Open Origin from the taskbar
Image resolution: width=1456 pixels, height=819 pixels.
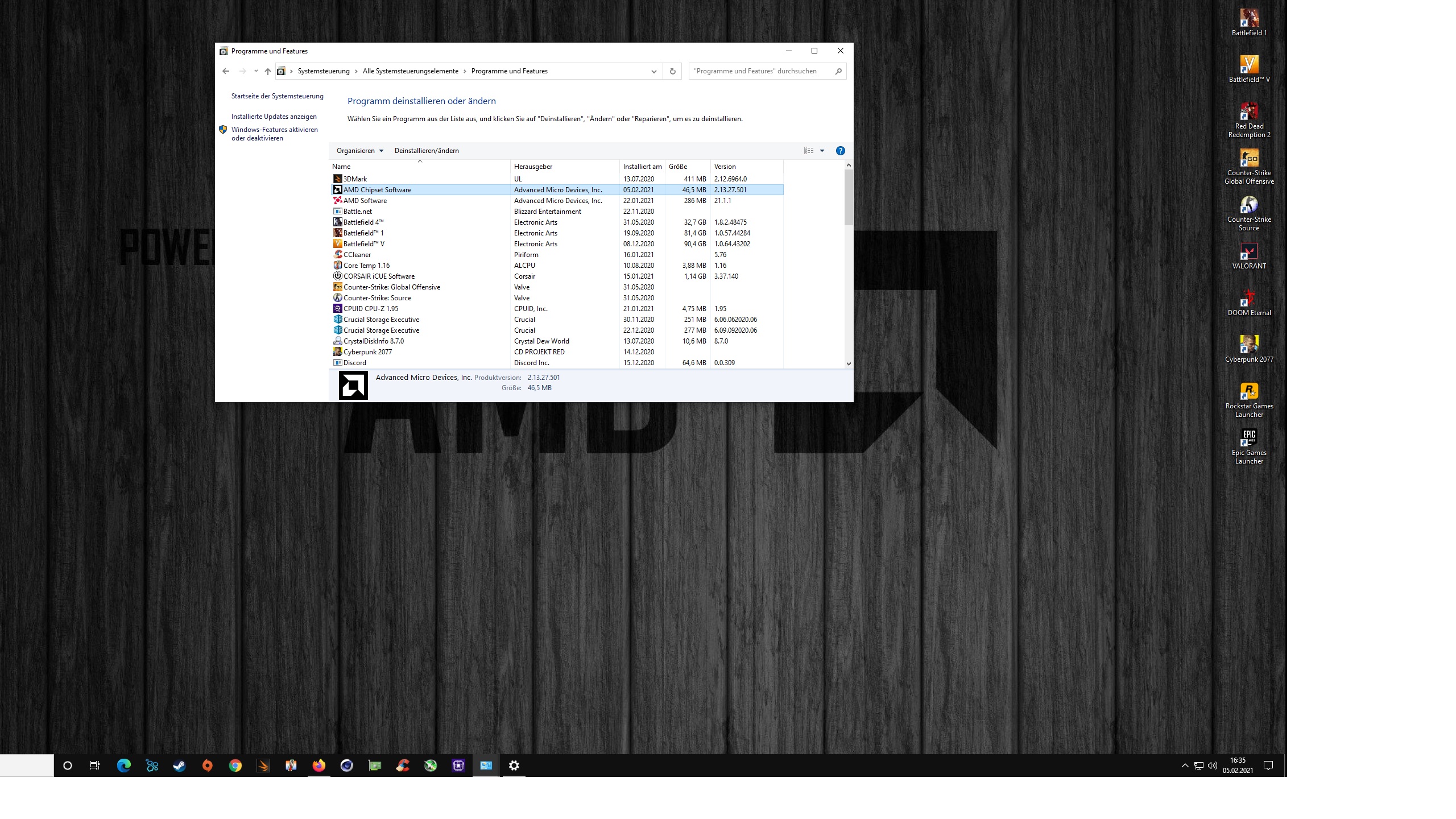coord(207,766)
